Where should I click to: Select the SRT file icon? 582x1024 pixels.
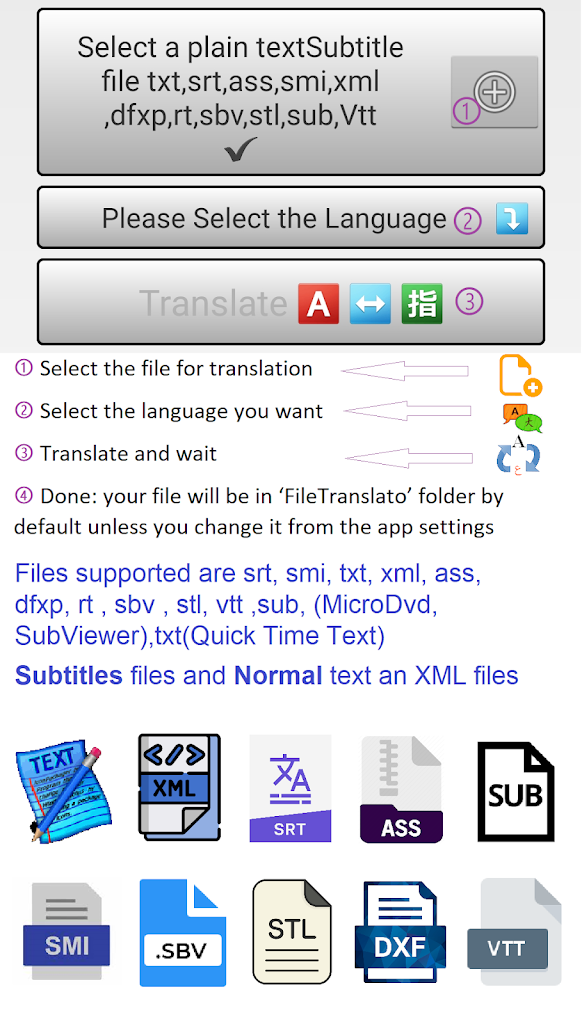click(x=290, y=788)
